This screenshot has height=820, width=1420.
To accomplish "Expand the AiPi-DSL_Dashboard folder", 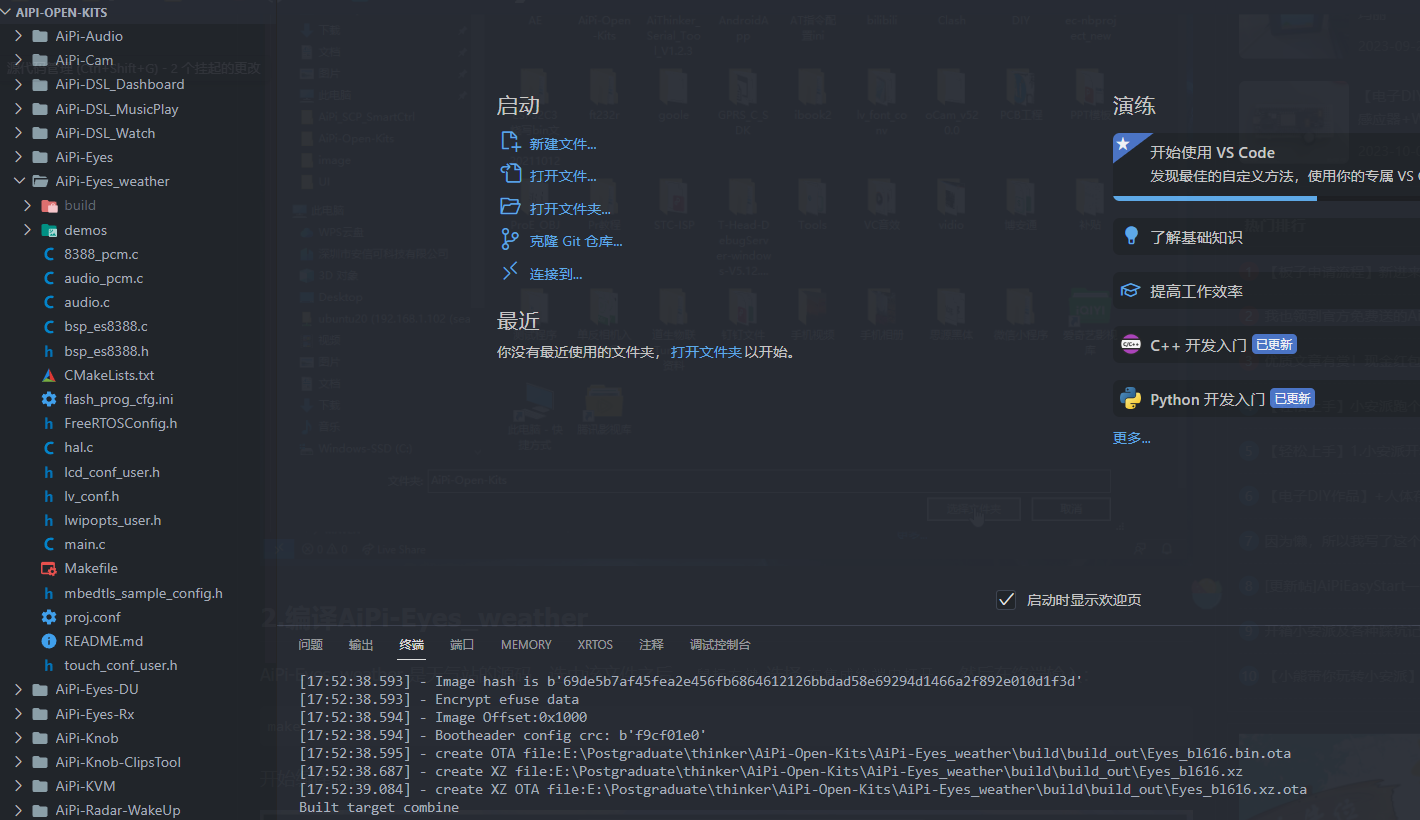I will 18,84.
